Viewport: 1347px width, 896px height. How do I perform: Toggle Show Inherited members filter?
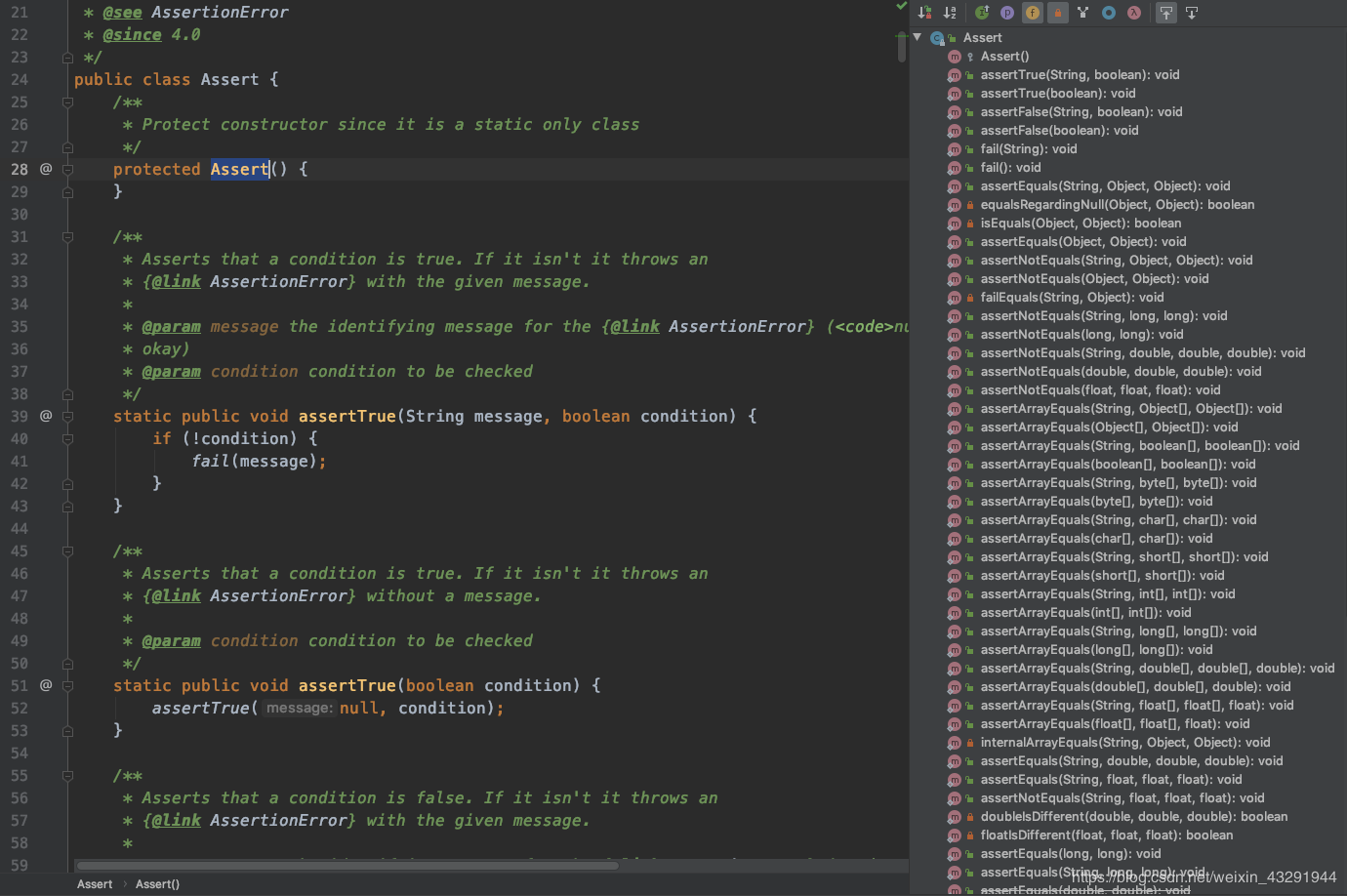tap(982, 13)
